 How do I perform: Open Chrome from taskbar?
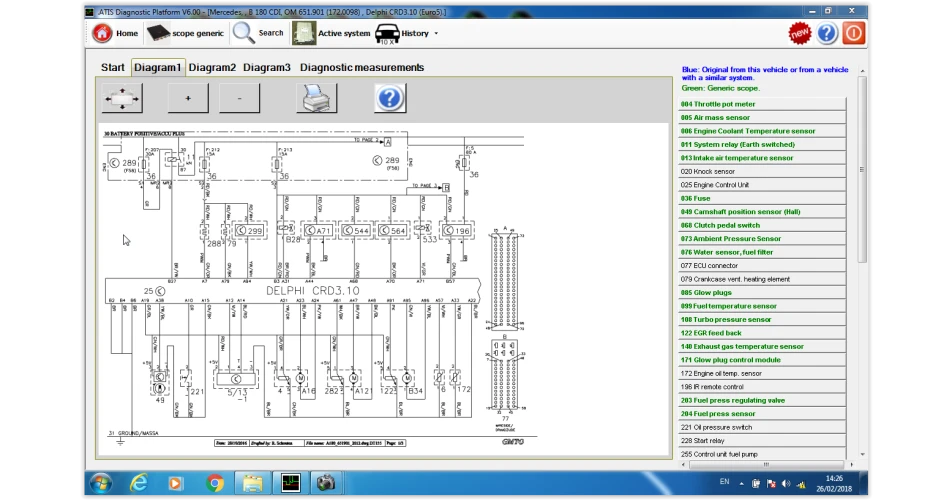pyautogui.click(x=214, y=484)
